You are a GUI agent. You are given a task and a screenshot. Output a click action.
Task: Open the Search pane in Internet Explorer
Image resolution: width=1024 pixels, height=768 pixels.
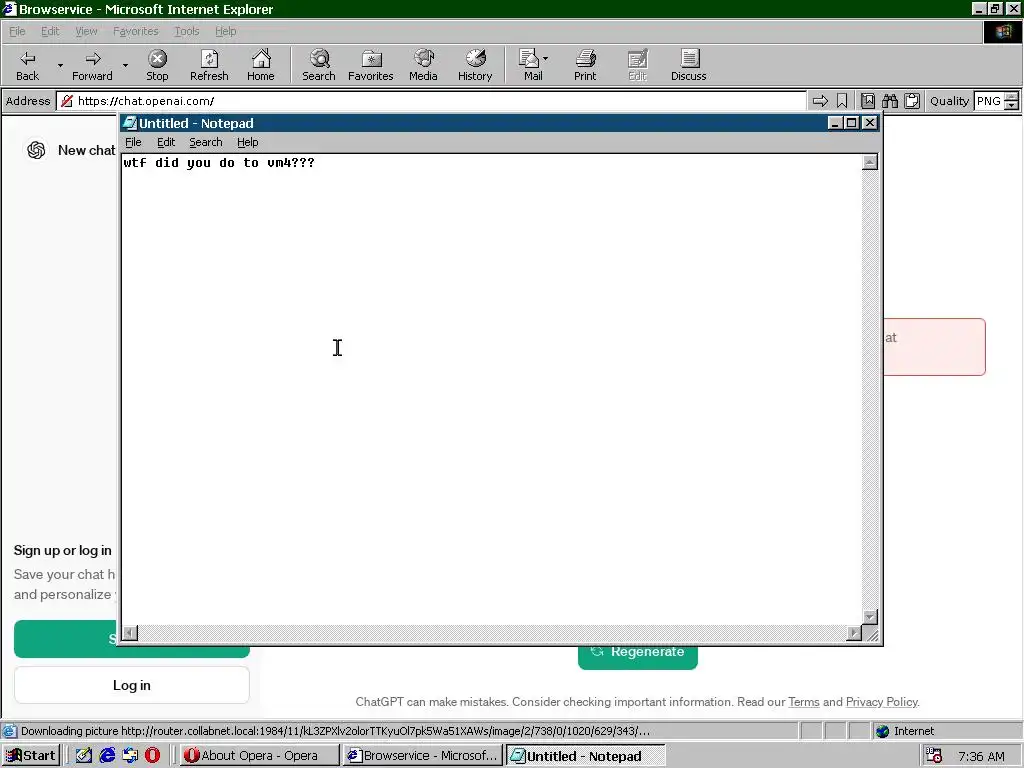[319, 65]
